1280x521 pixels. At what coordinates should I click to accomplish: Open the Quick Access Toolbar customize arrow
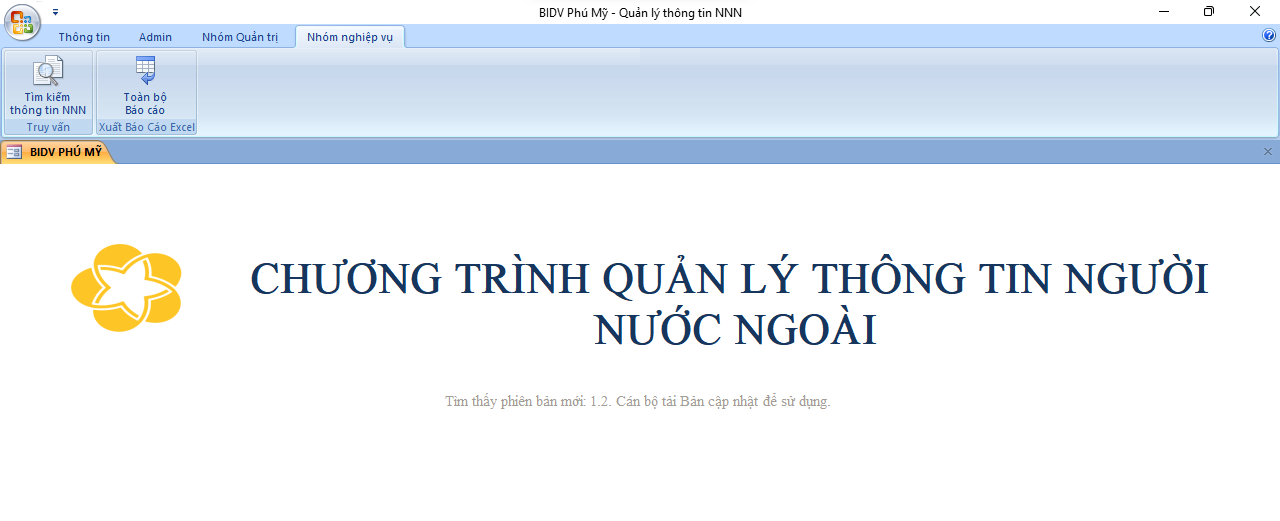click(x=56, y=12)
